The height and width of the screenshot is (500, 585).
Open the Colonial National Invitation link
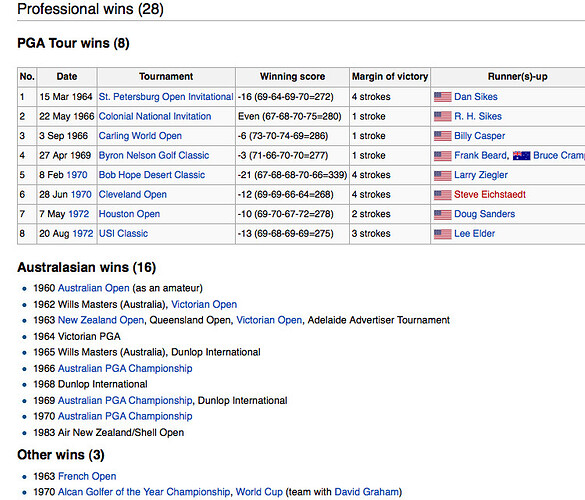pos(155,116)
